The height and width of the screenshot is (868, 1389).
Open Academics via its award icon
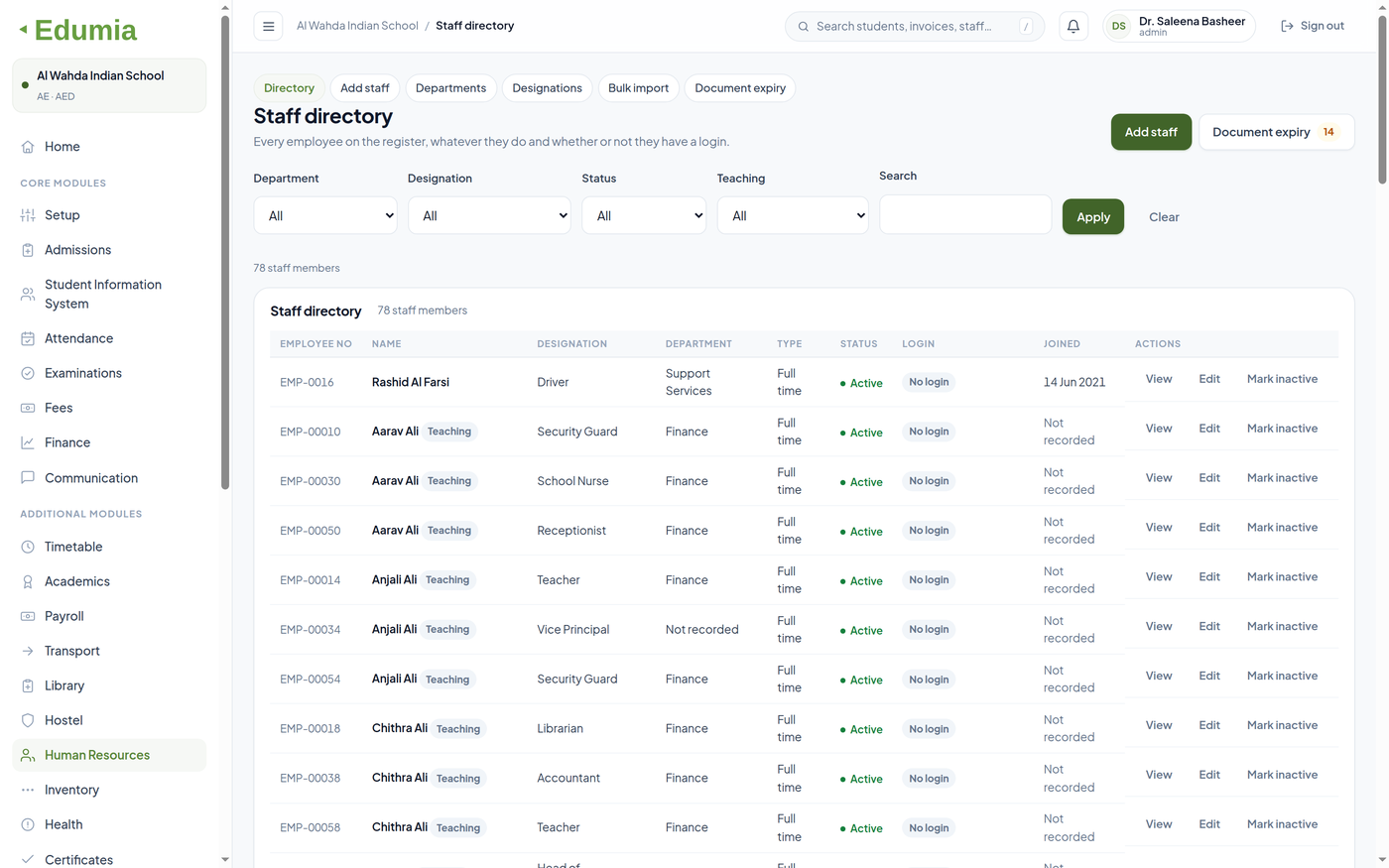(x=28, y=581)
